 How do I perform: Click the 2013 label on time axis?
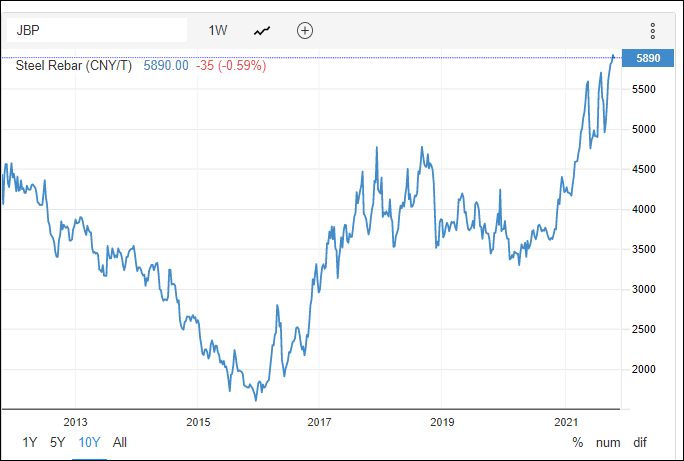pos(75,421)
